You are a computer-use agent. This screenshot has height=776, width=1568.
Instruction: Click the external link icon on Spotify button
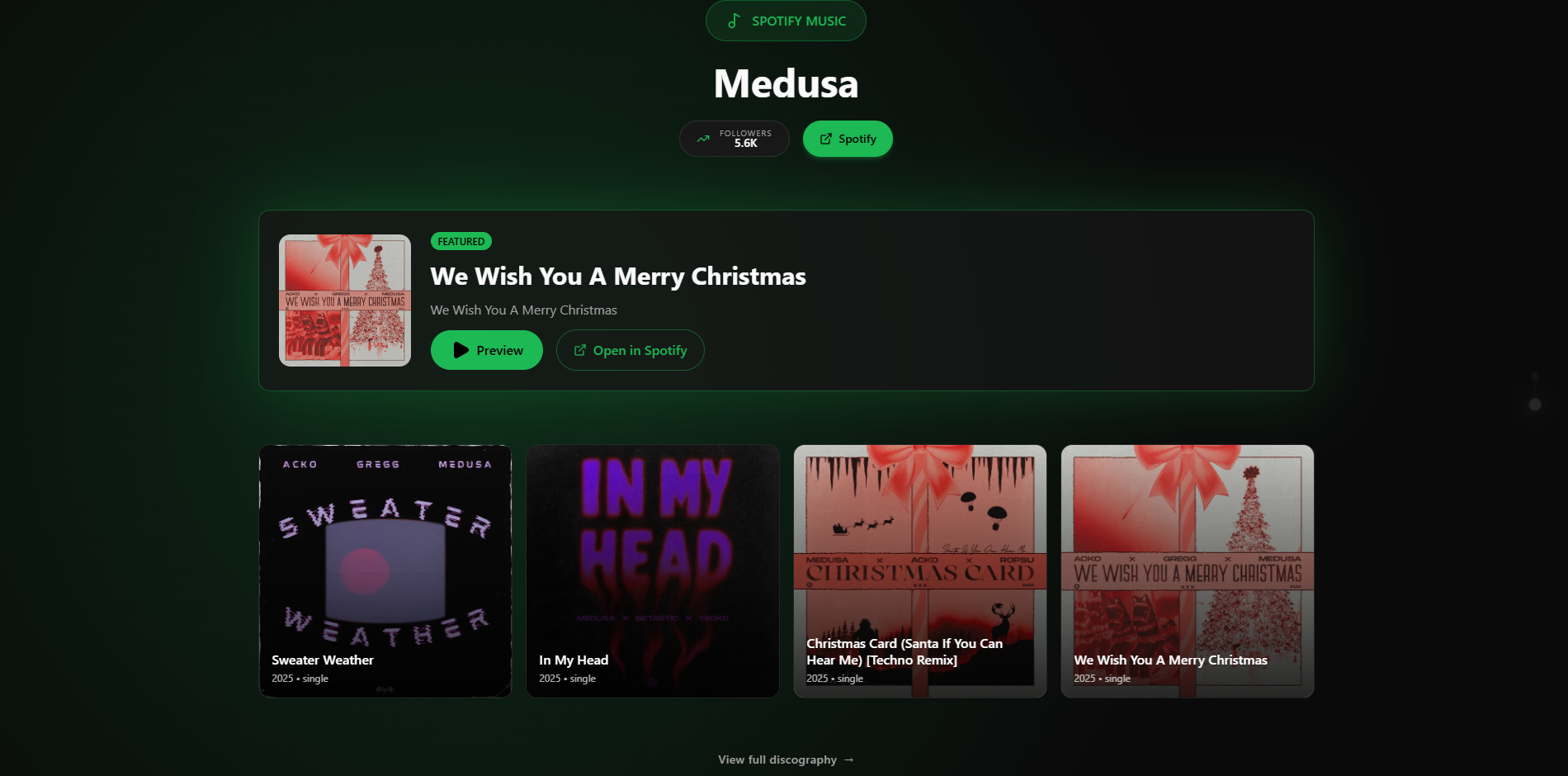(825, 139)
